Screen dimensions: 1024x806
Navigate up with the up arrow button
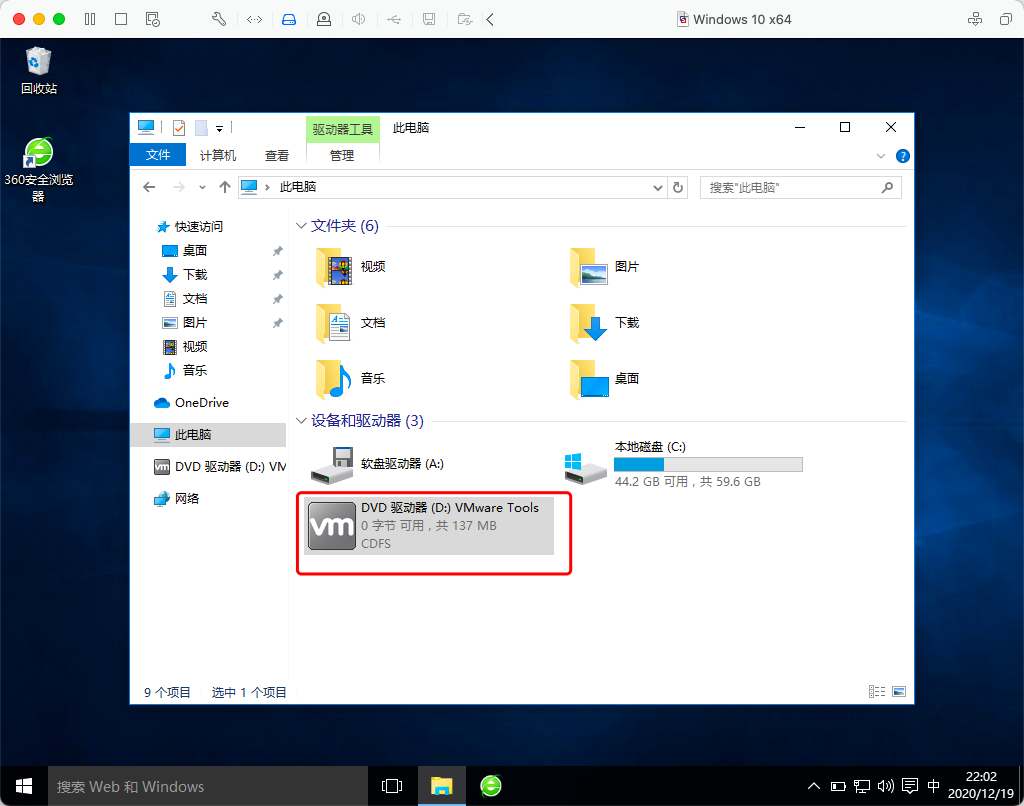pos(221,187)
